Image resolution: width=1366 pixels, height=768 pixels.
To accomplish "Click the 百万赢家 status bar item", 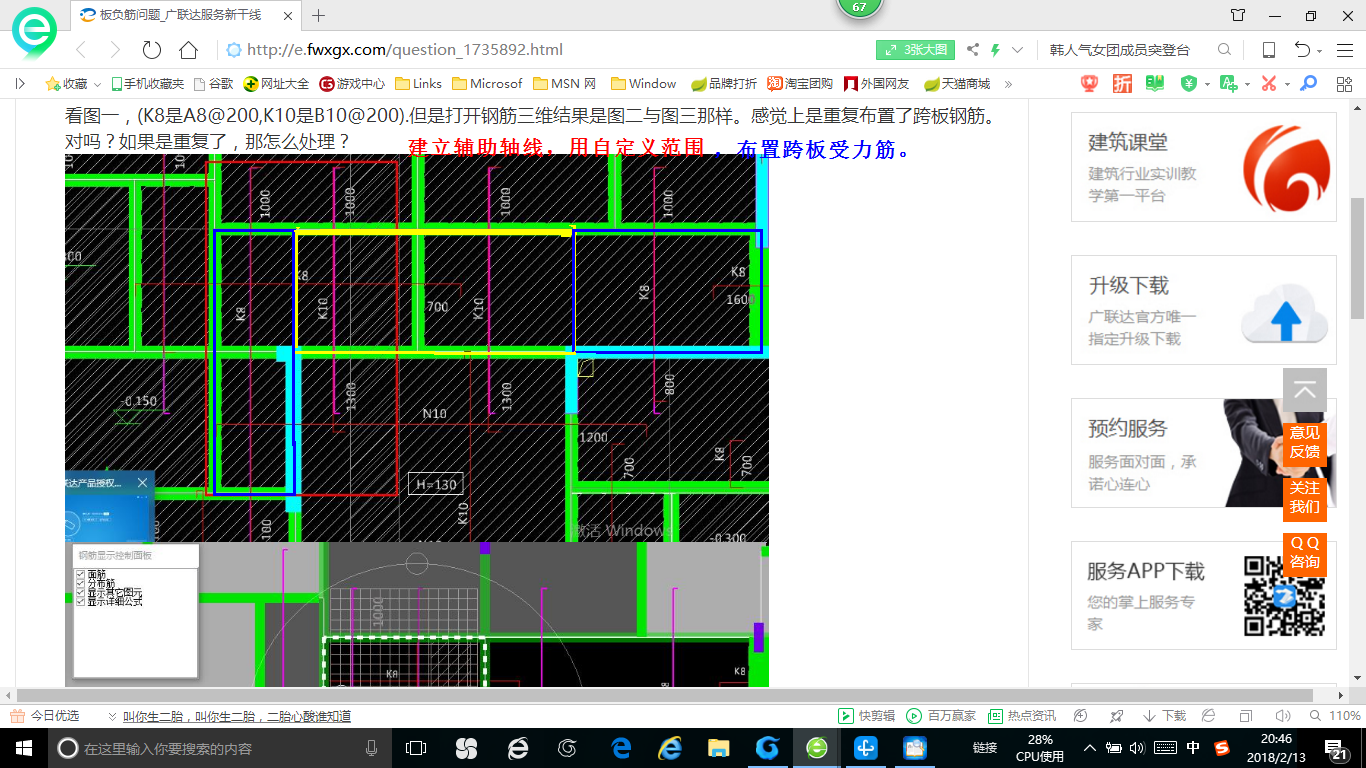I will [x=941, y=716].
